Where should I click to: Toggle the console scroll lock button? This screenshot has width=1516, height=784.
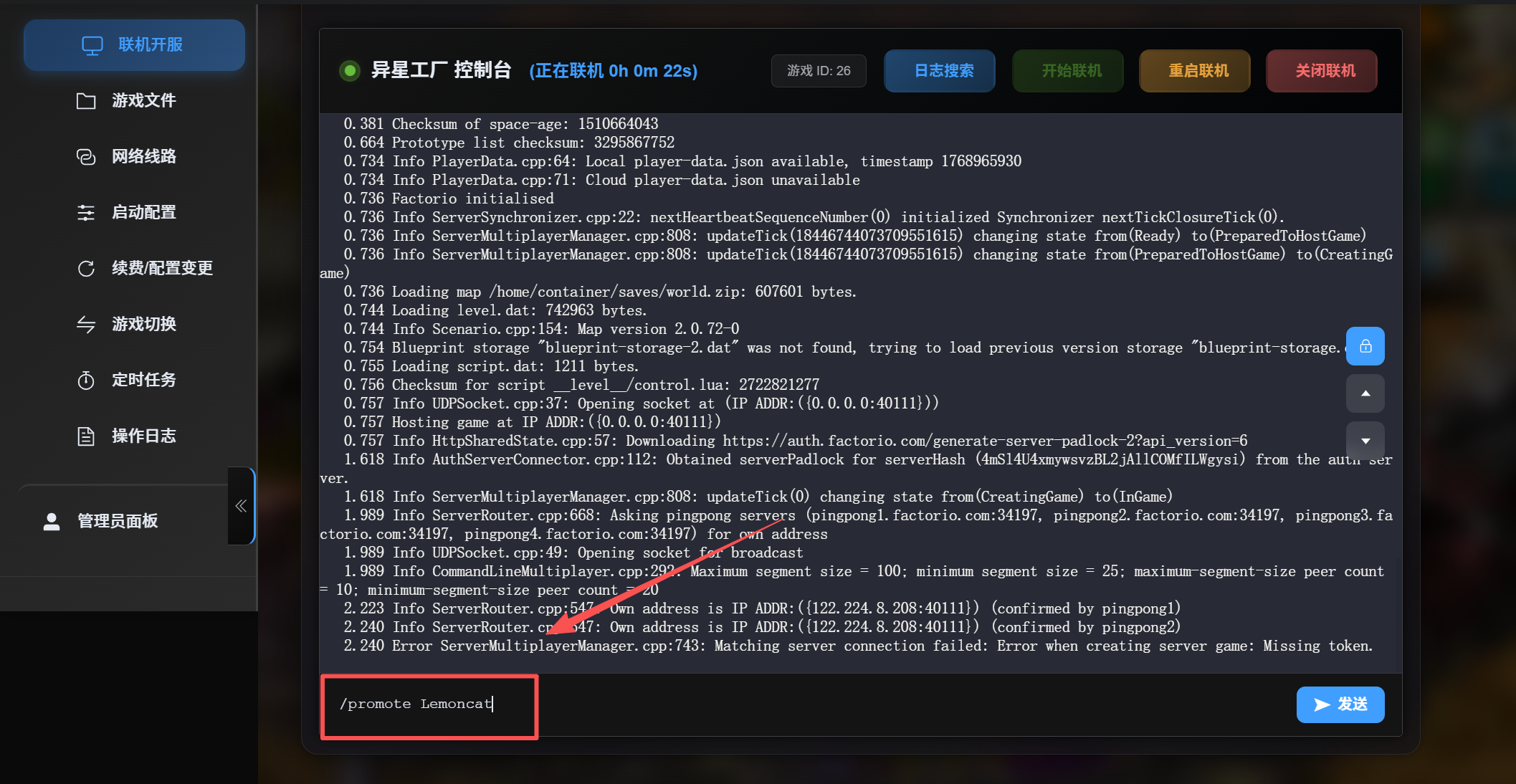[1365, 347]
